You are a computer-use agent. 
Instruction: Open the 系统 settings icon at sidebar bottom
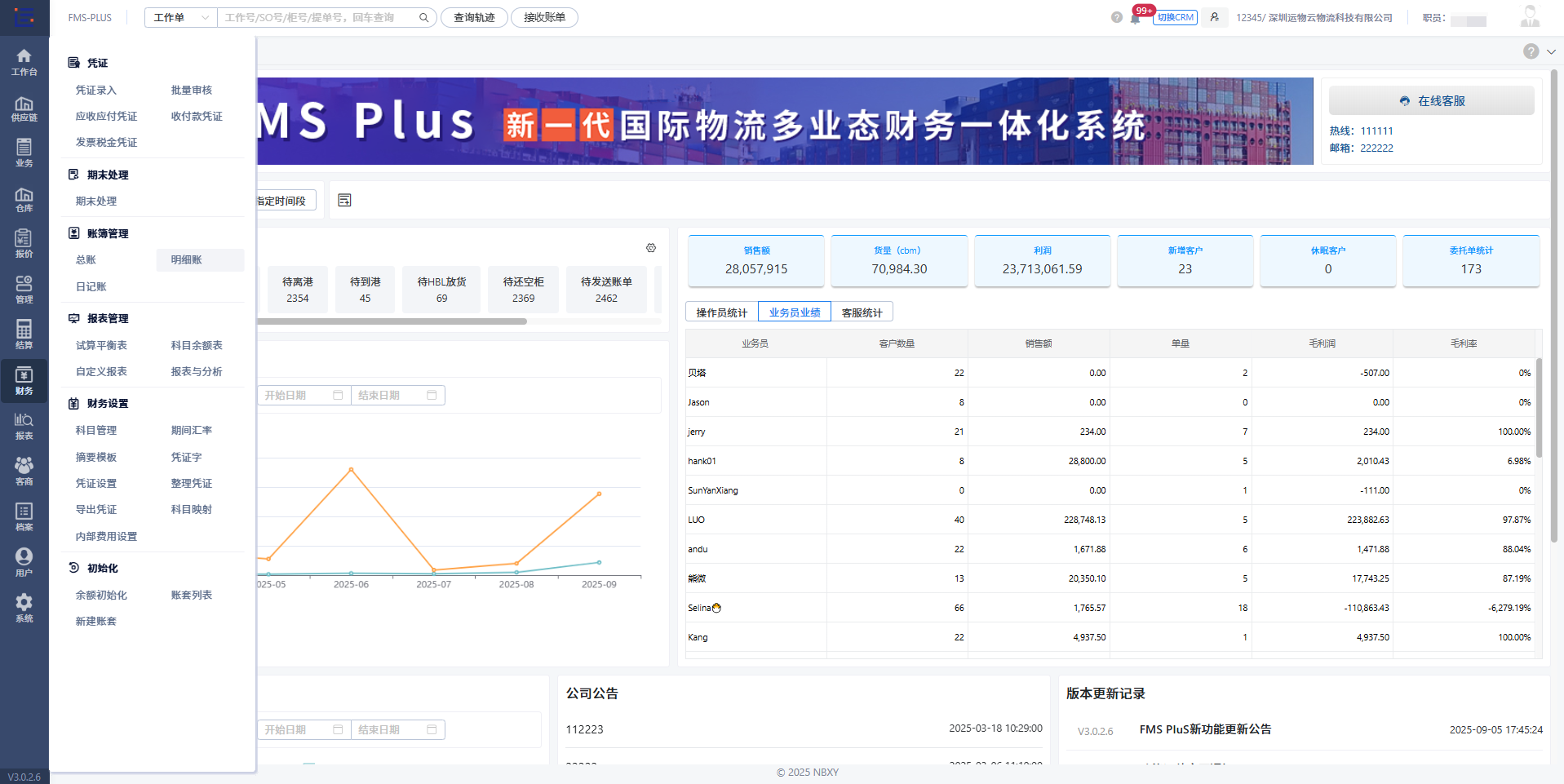tap(24, 605)
